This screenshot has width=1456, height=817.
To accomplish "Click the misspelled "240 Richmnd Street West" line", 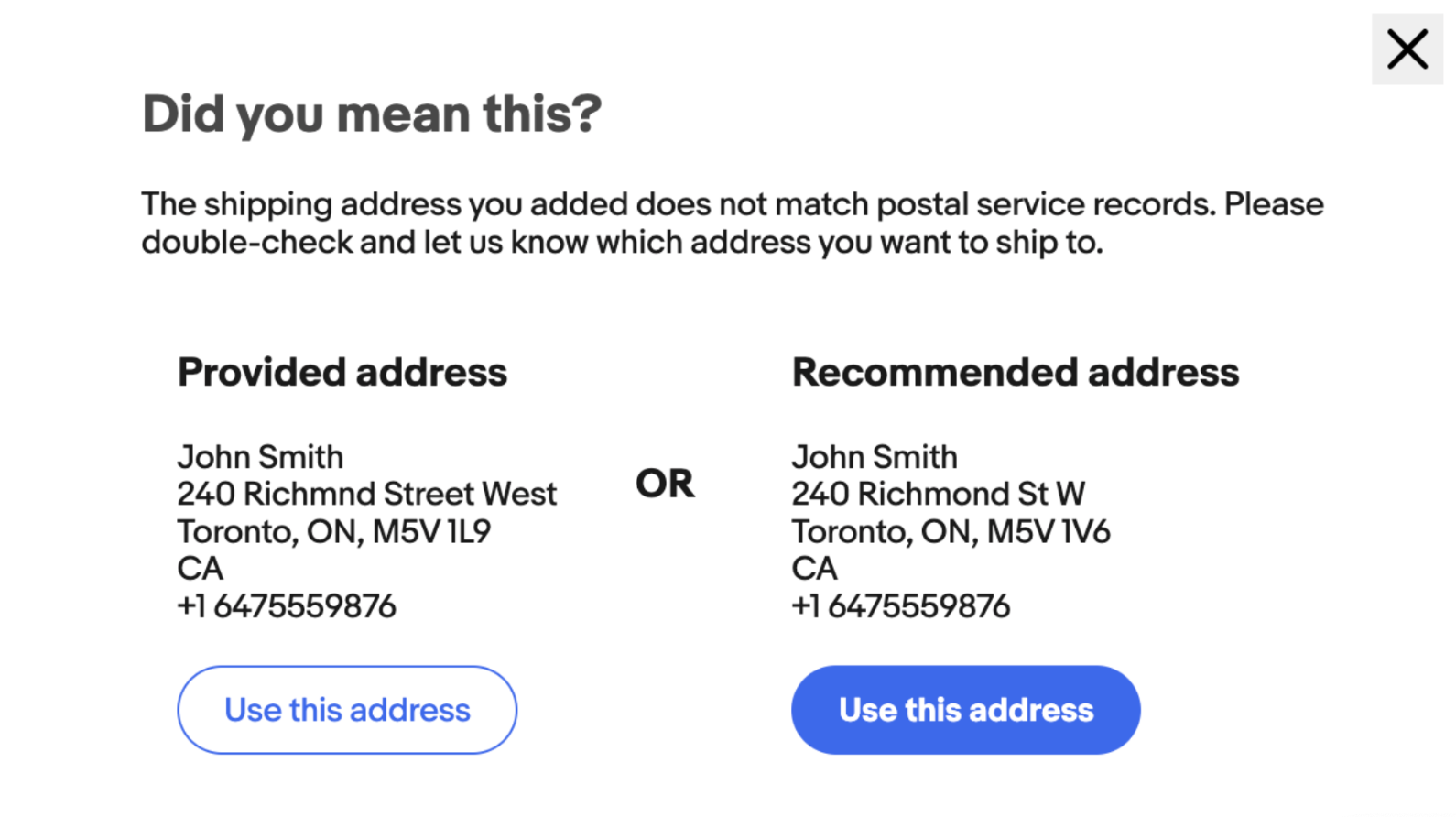I will click(366, 495).
